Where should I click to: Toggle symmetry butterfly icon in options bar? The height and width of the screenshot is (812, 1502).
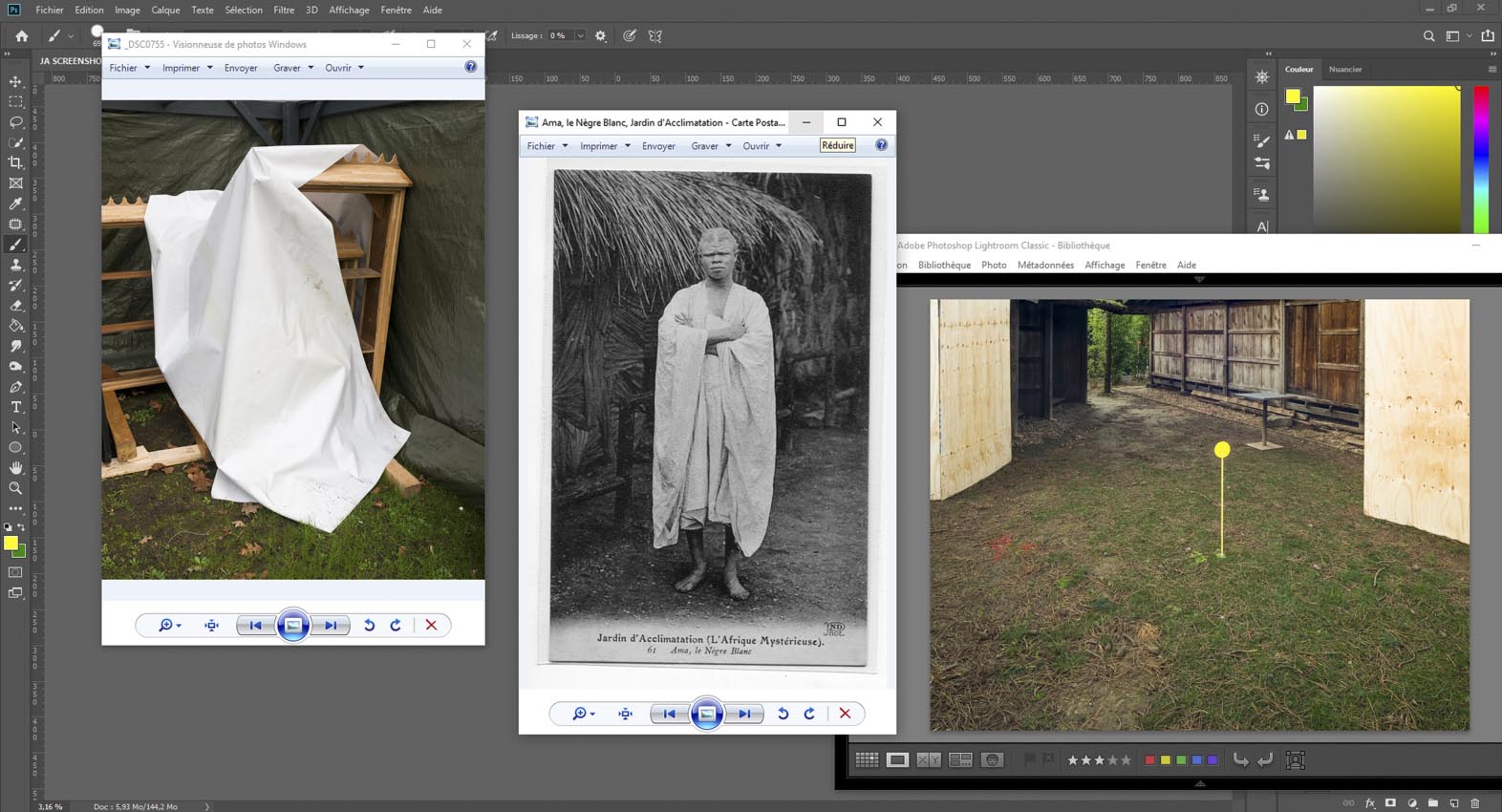[x=655, y=36]
